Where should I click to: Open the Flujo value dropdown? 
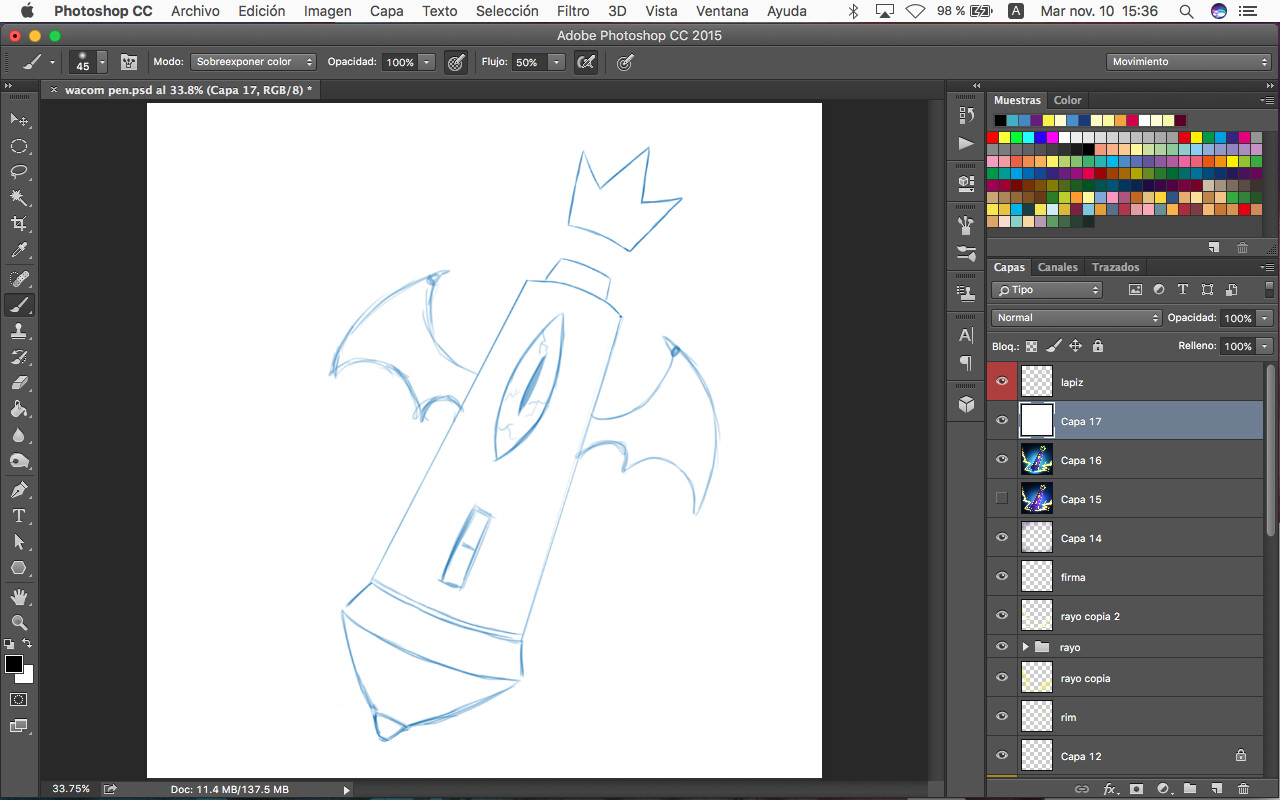(x=557, y=62)
